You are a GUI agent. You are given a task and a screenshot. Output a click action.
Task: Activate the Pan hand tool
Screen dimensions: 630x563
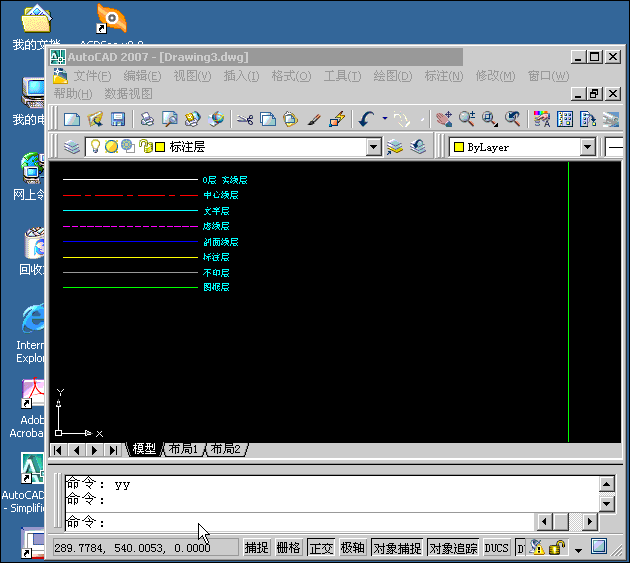(x=444, y=119)
